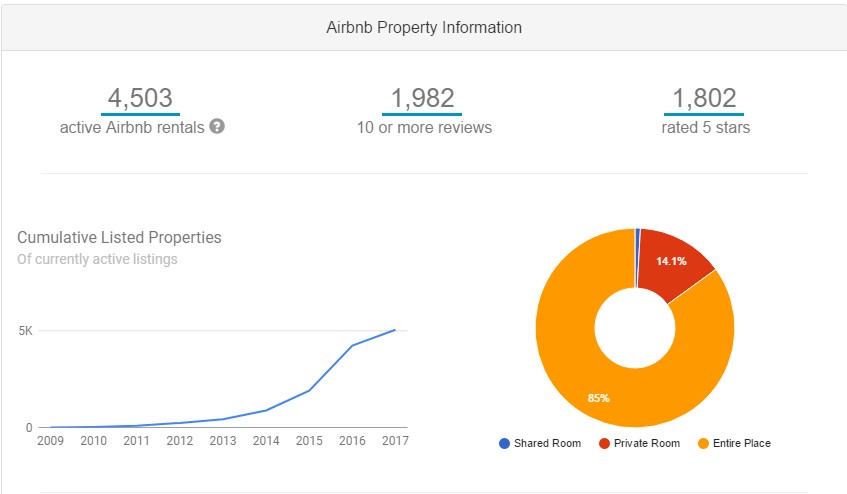Click the 5K y-axis label

click(25, 331)
